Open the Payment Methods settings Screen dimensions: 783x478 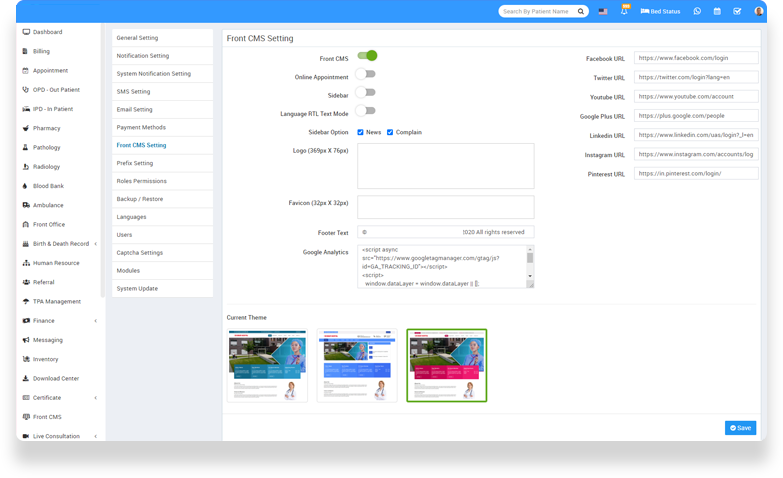tap(141, 127)
